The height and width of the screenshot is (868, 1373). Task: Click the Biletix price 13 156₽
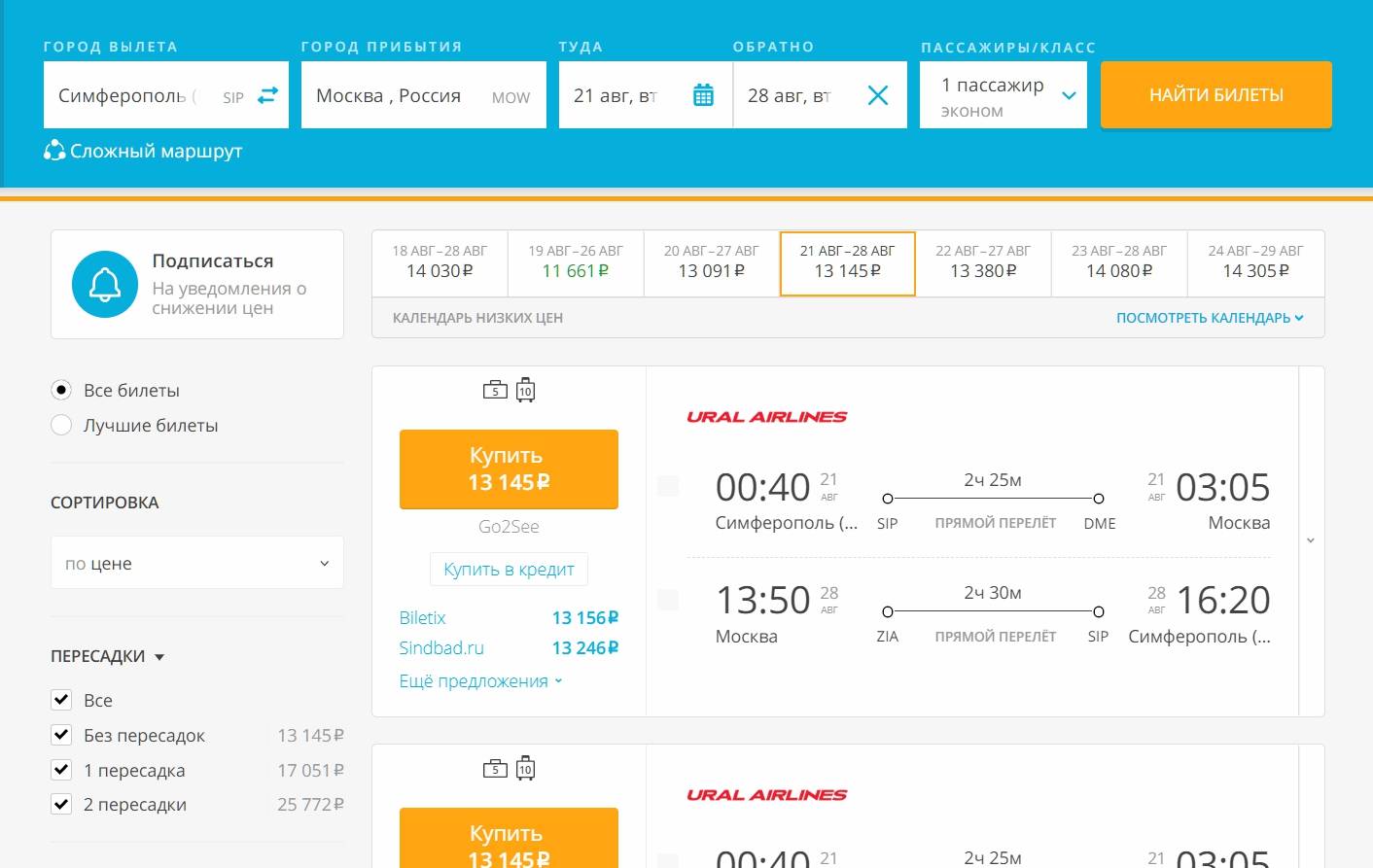tap(584, 618)
